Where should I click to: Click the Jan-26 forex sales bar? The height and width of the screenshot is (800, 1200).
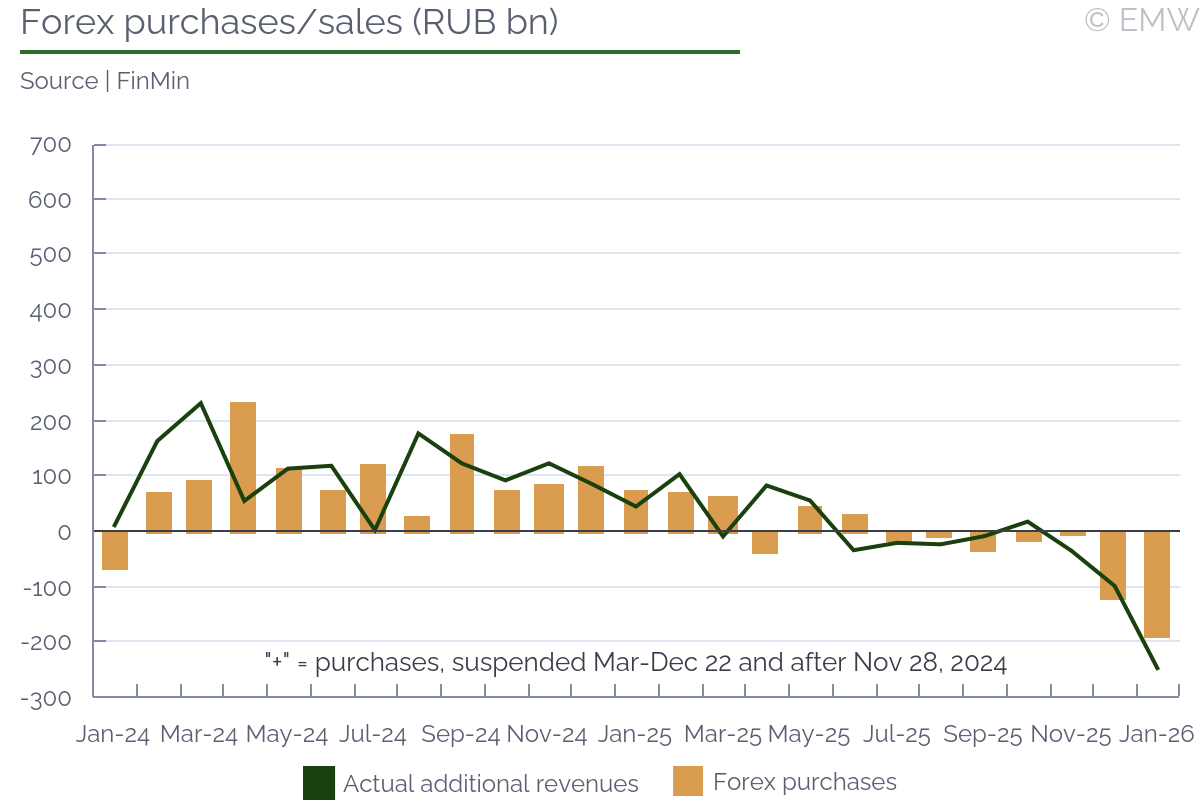tap(1157, 584)
